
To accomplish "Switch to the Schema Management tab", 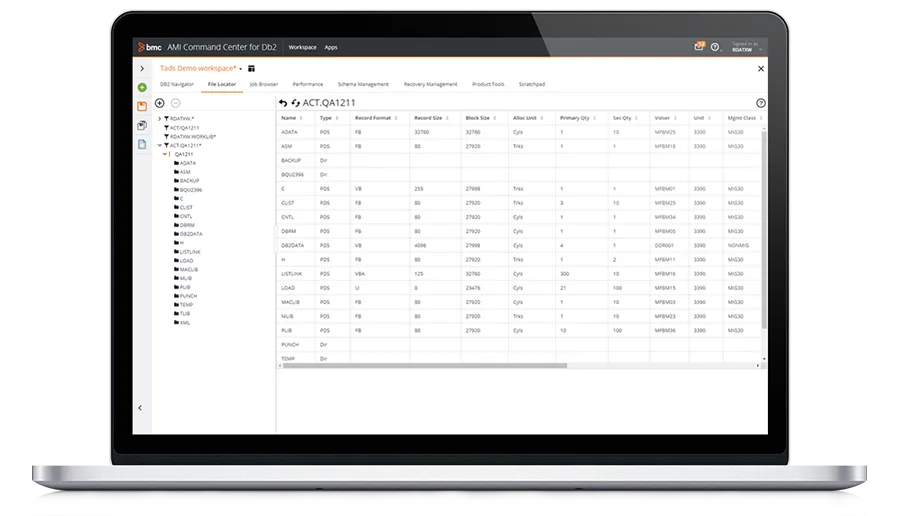I will (363, 84).
